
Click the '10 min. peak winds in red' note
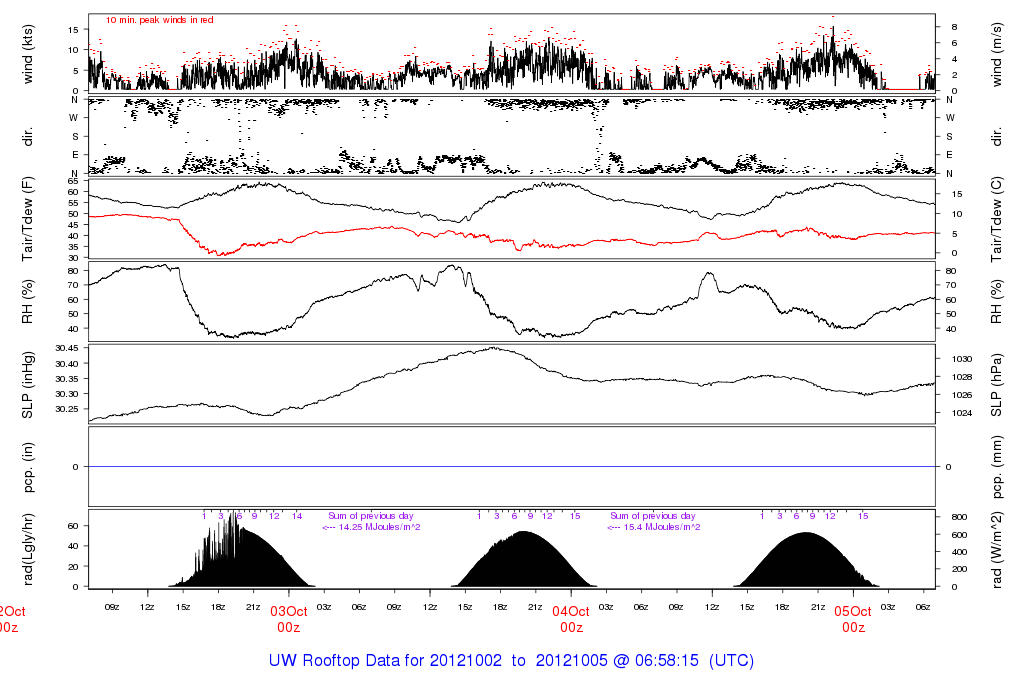point(159,20)
